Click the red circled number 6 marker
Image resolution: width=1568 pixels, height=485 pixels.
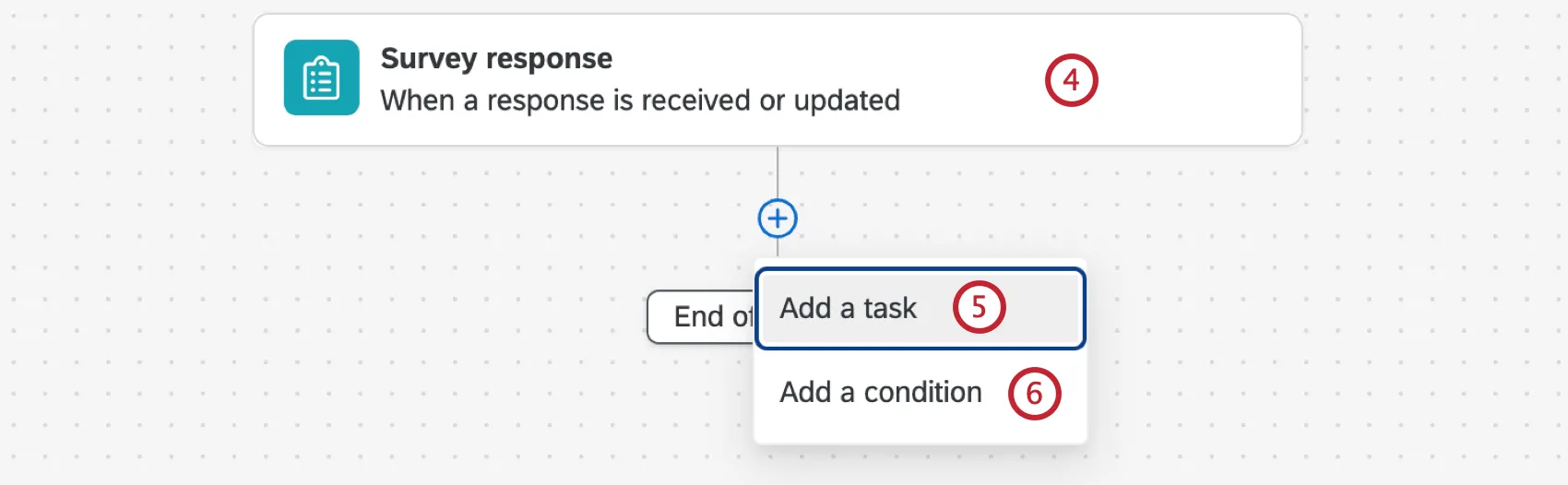tap(1034, 394)
